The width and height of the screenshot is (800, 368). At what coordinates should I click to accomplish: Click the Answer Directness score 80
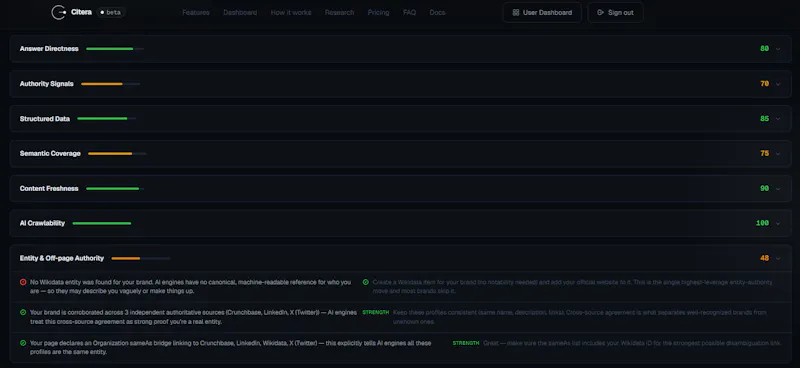coord(764,49)
